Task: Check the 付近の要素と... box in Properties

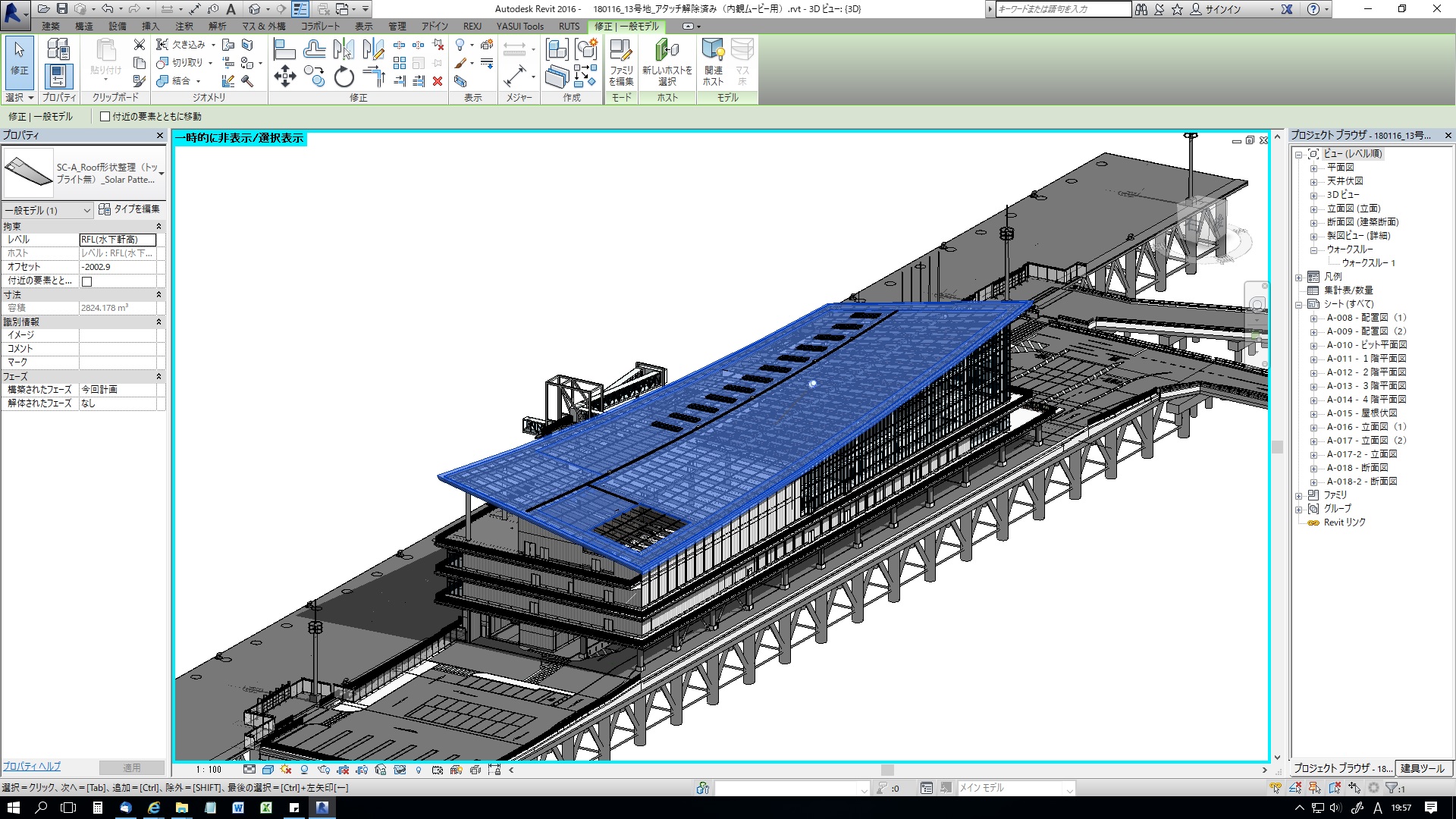Action: pos(86,281)
